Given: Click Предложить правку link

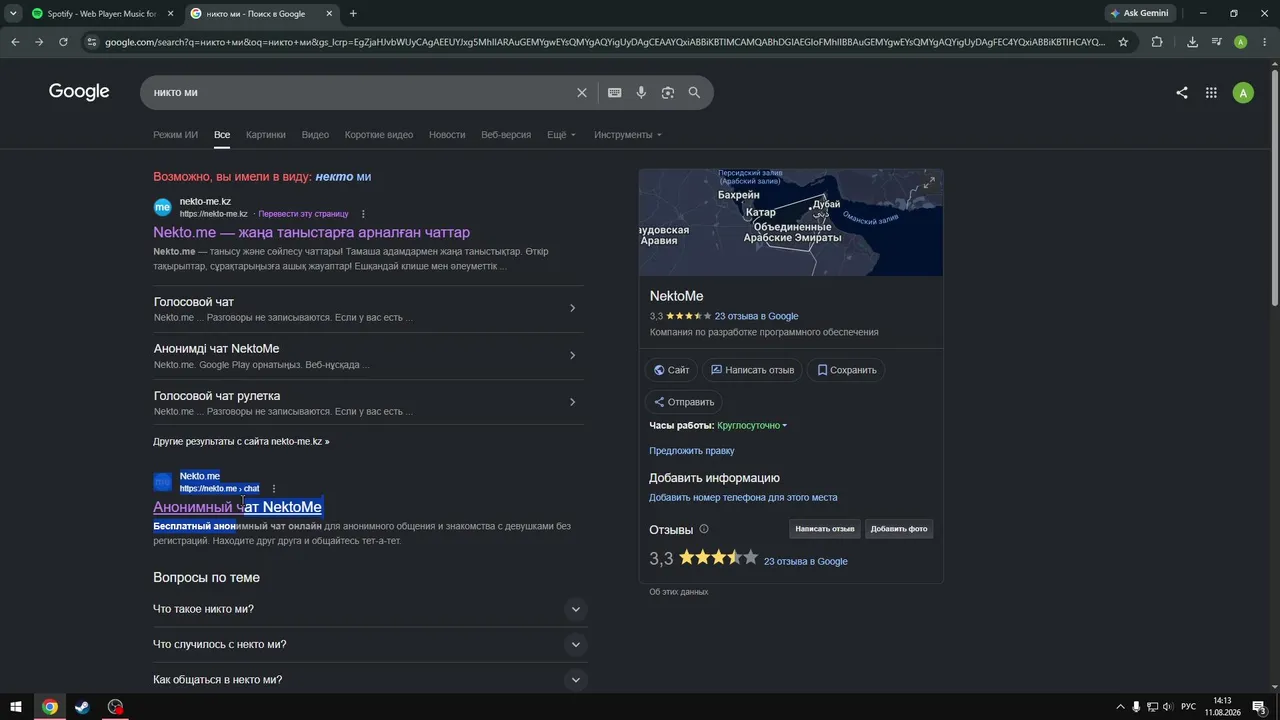Looking at the screenshot, I should click(x=692, y=451).
